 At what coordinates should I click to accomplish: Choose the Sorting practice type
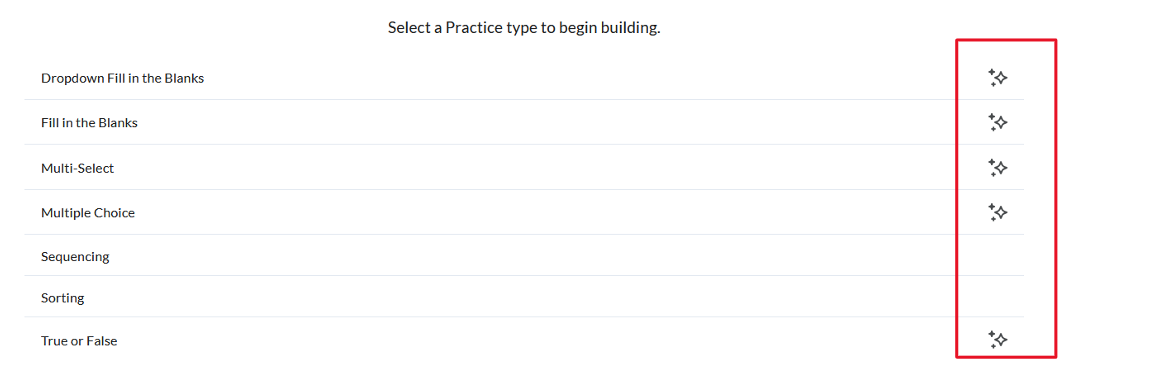(524, 297)
